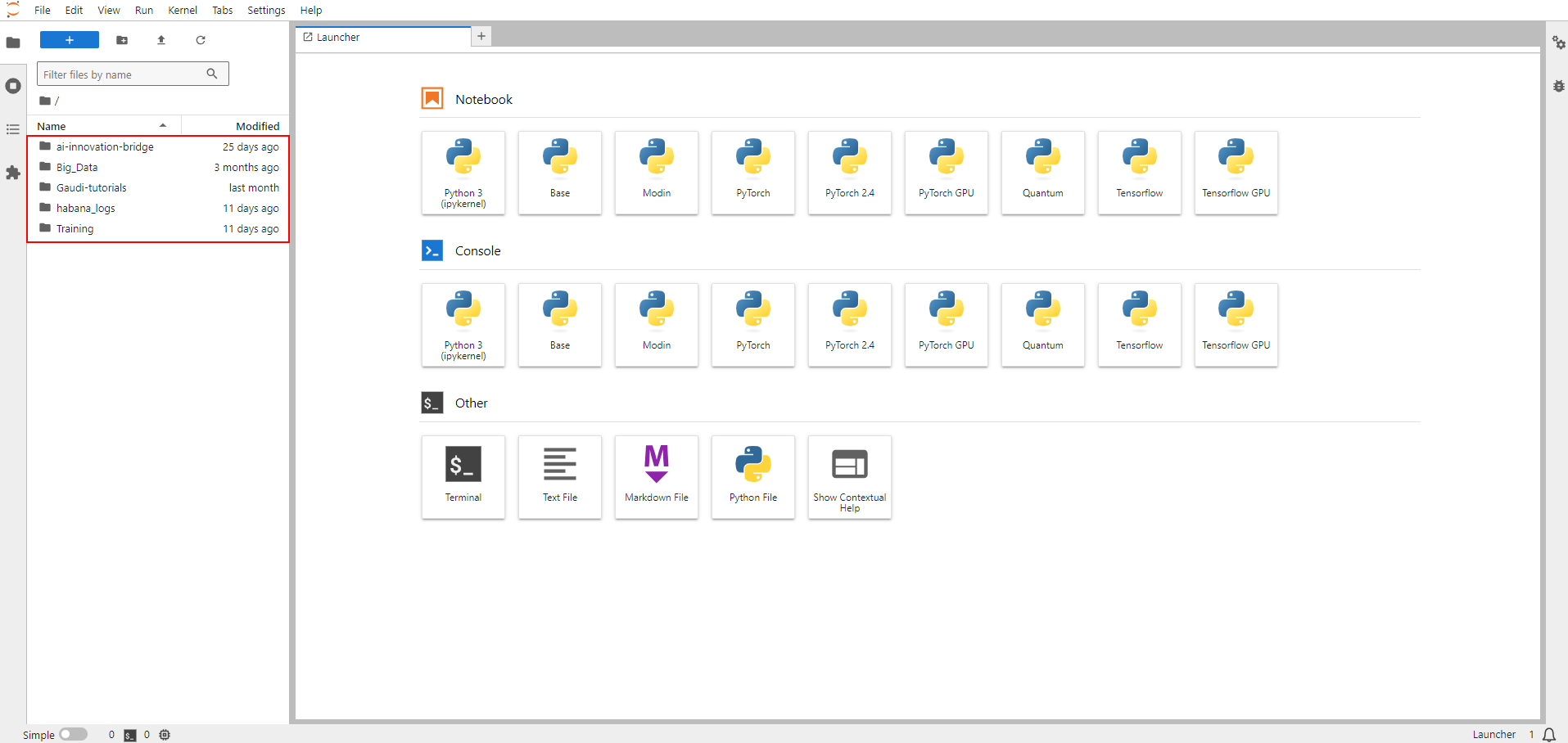Image resolution: width=1568 pixels, height=743 pixels.
Task: Launch a Modin notebook
Action: [657, 173]
